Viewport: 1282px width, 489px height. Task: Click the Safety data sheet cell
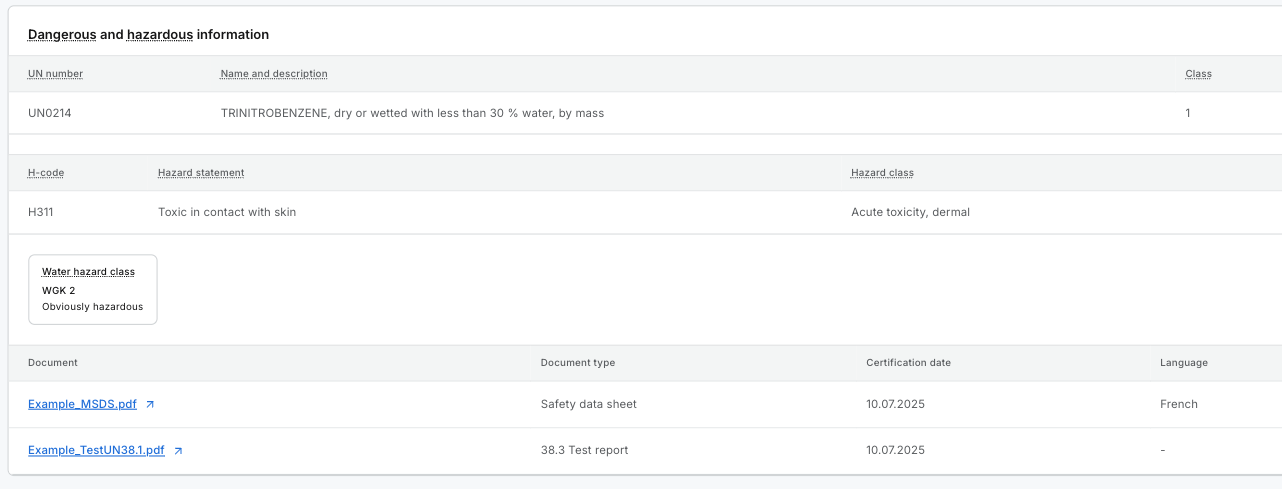point(588,404)
